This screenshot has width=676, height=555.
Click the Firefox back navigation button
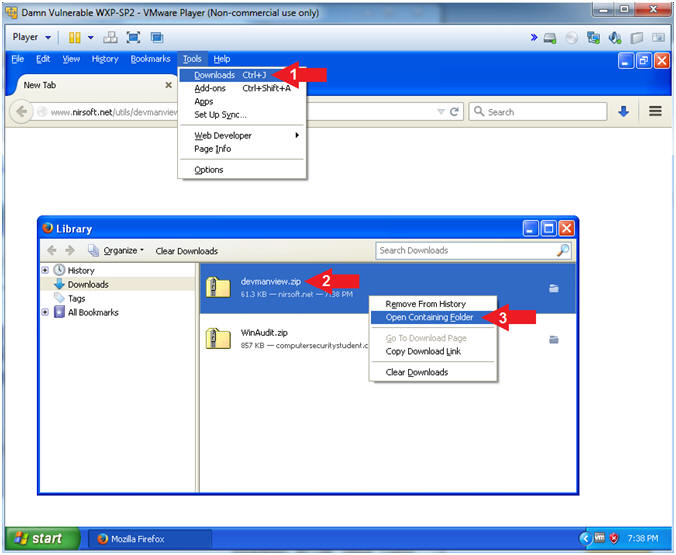[21, 112]
